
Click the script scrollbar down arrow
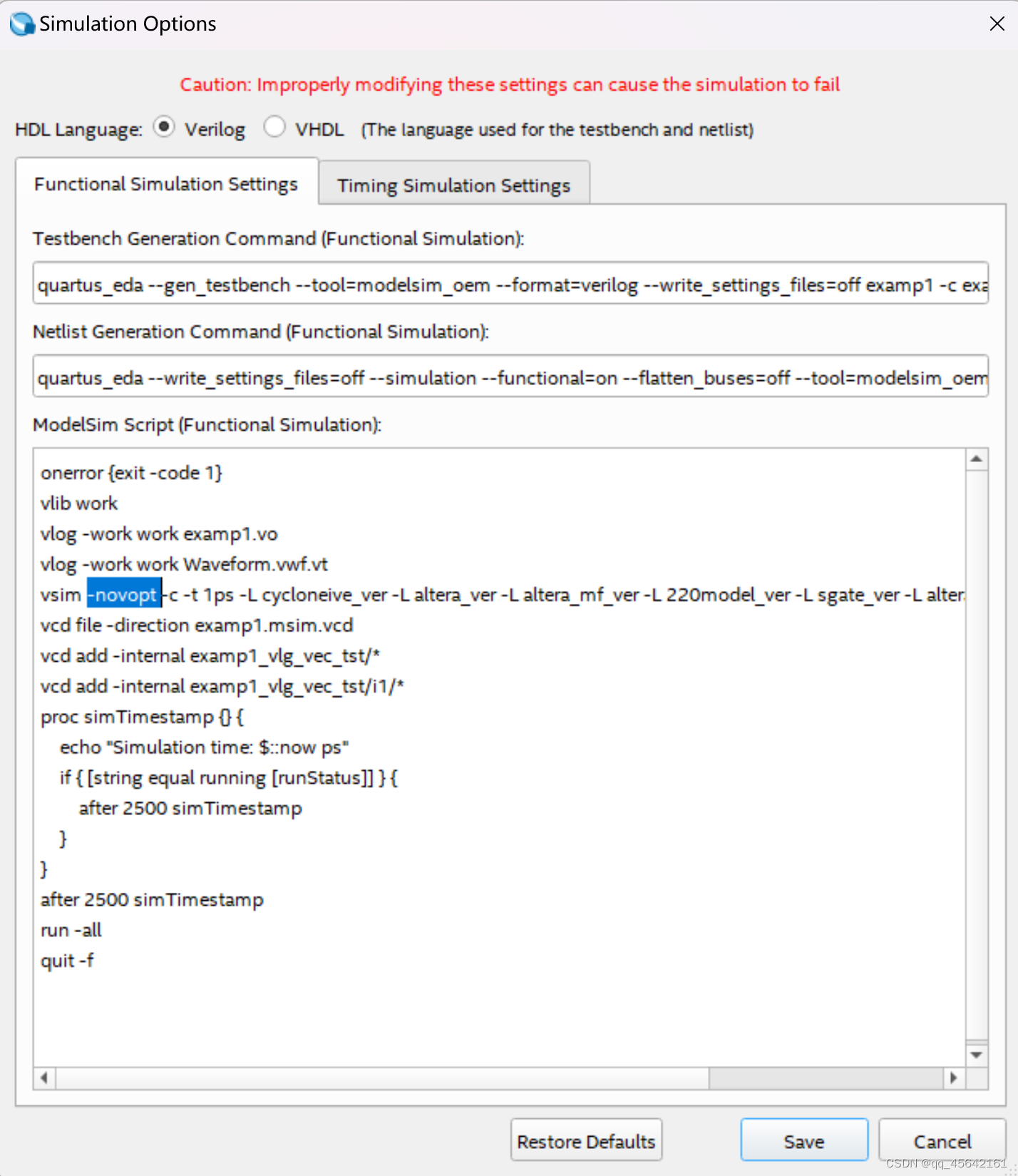977,1054
